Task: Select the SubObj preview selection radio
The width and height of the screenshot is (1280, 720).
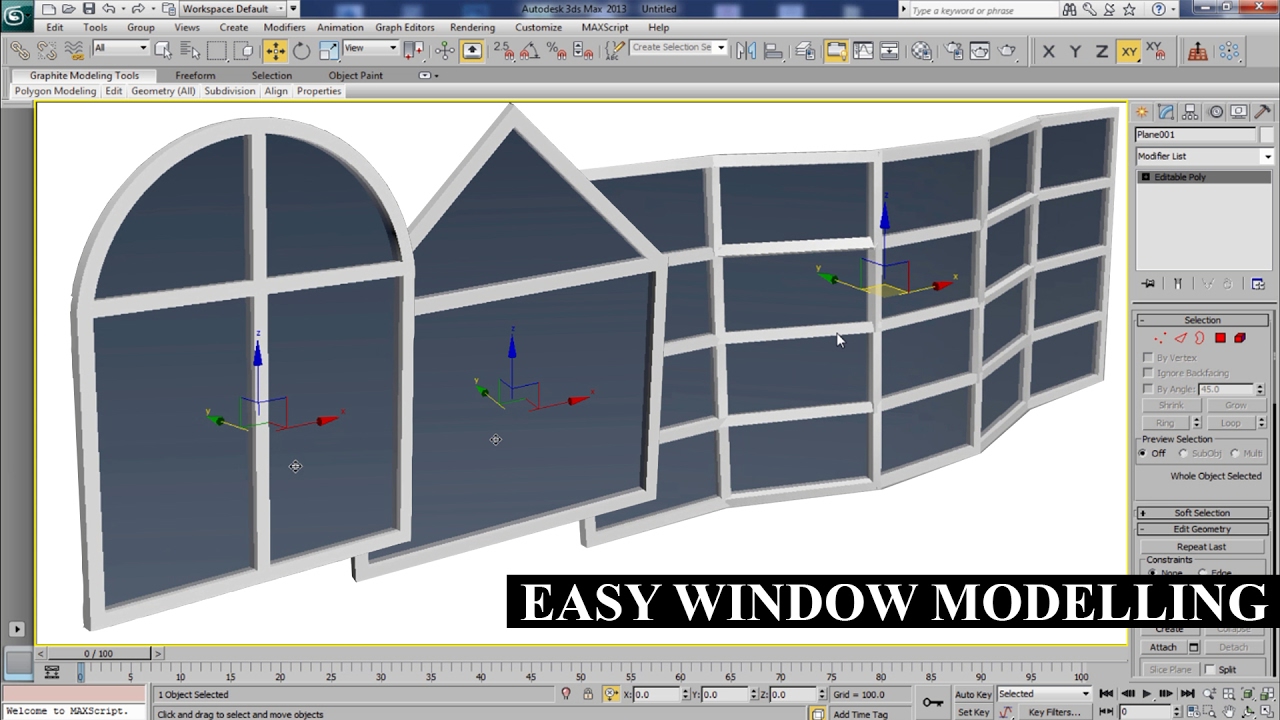Action: [1183, 453]
